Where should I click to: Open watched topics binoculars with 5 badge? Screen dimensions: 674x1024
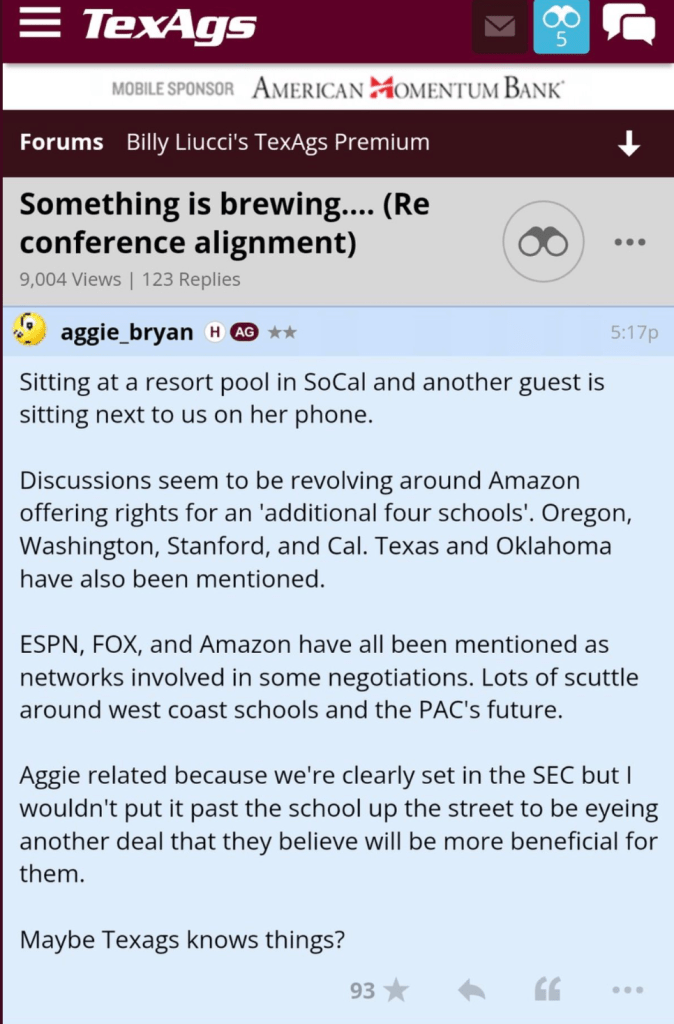(x=561, y=27)
